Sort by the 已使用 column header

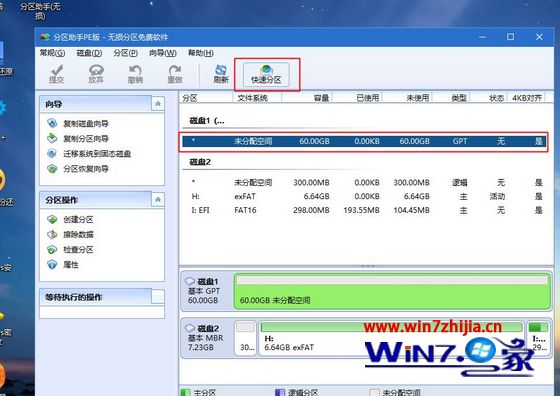coord(357,97)
